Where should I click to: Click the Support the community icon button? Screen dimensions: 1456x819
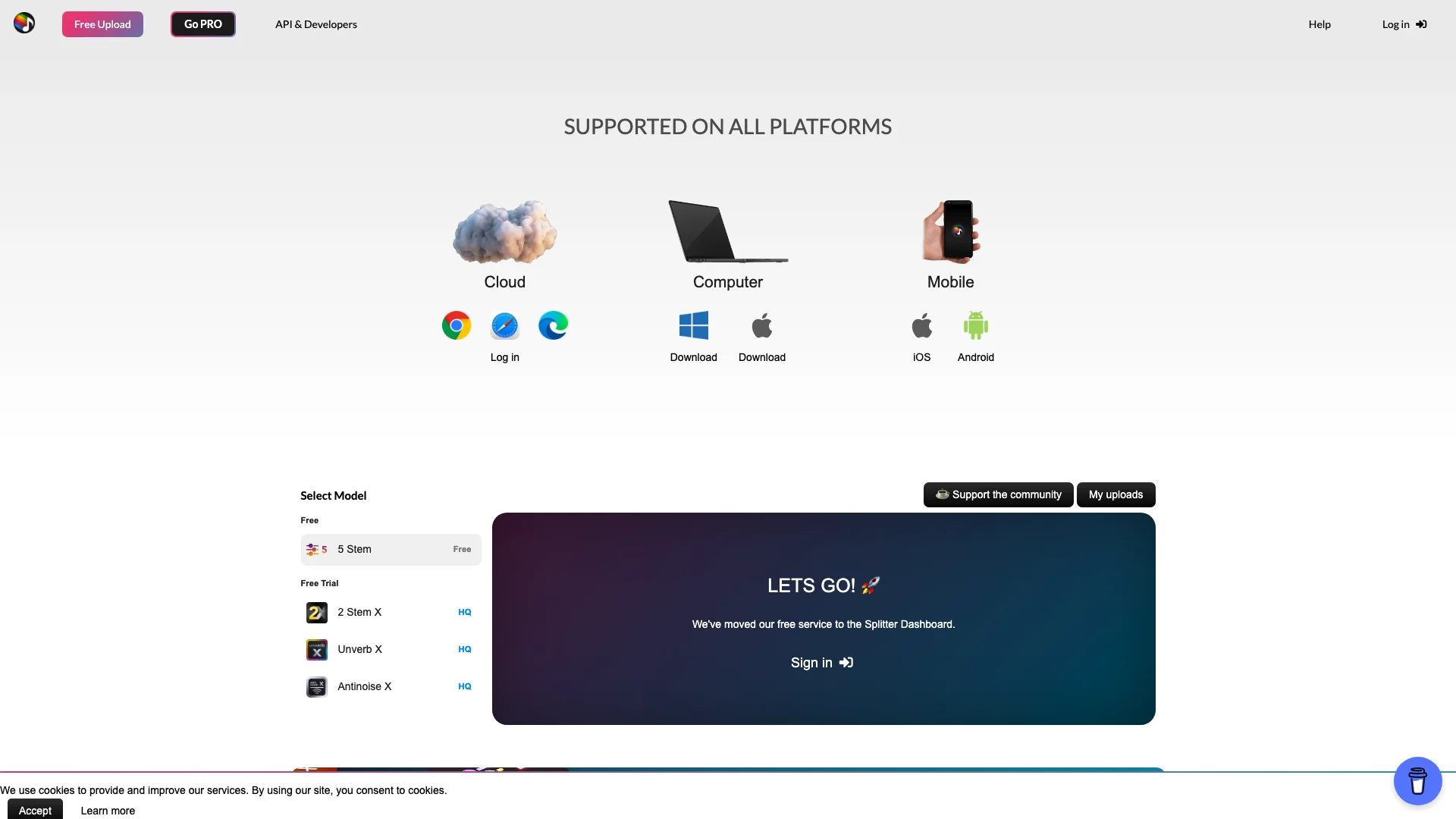998,494
